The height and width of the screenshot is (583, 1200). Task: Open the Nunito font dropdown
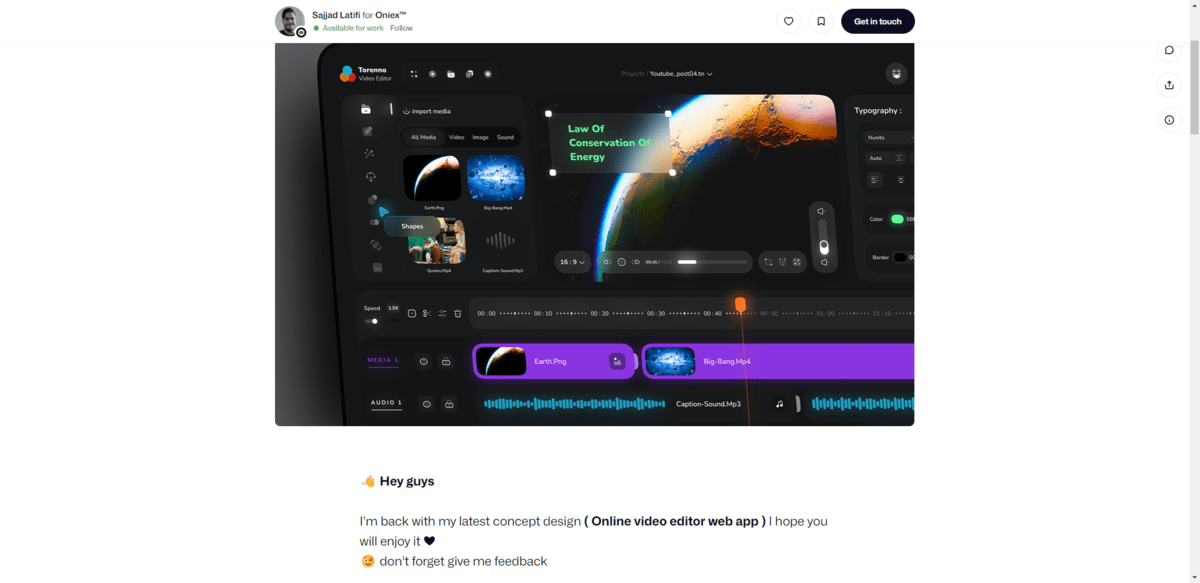pos(888,137)
